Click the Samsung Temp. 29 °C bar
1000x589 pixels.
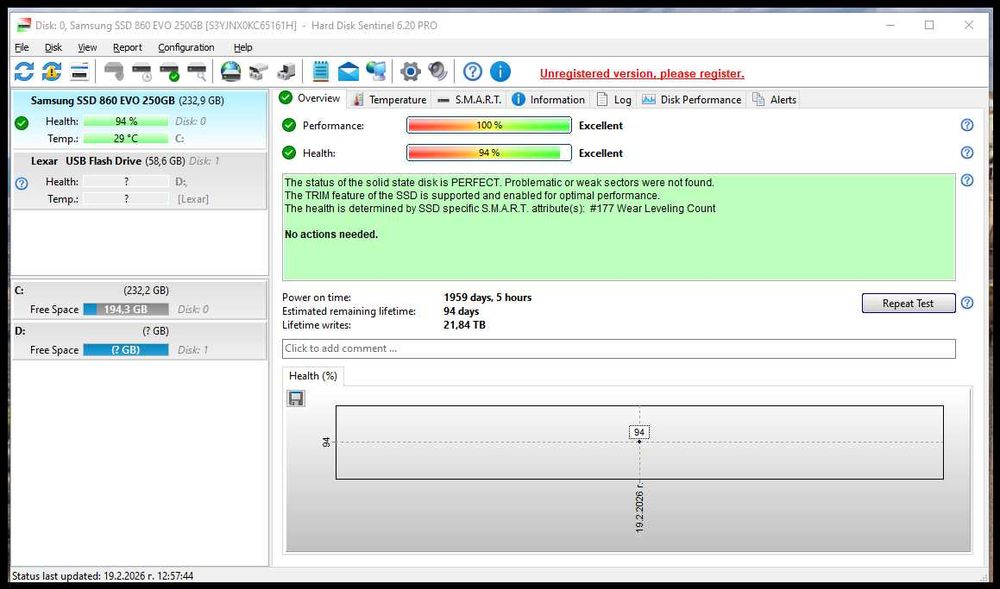coord(126,138)
